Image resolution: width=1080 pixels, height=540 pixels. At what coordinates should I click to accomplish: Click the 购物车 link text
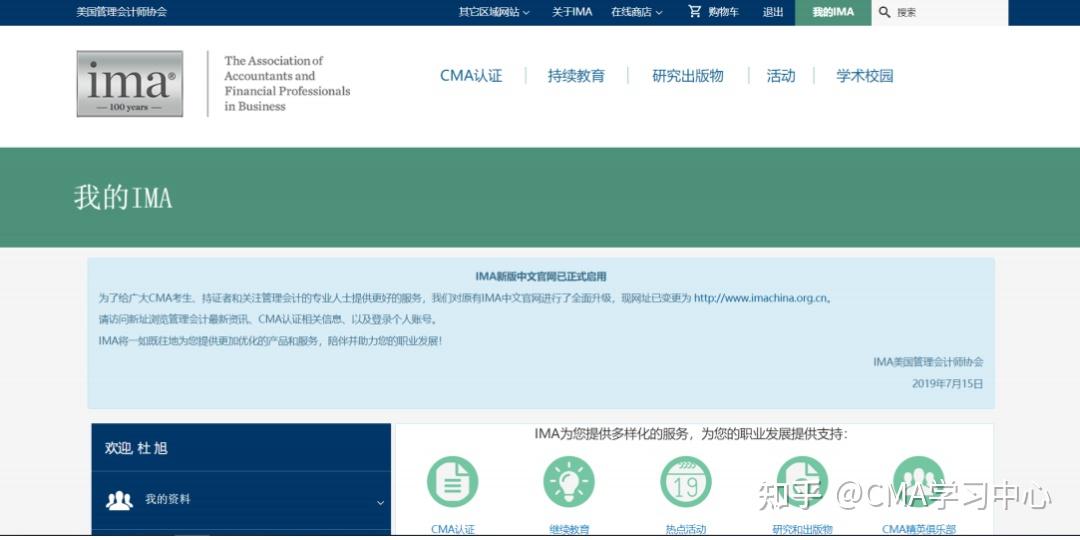point(723,12)
